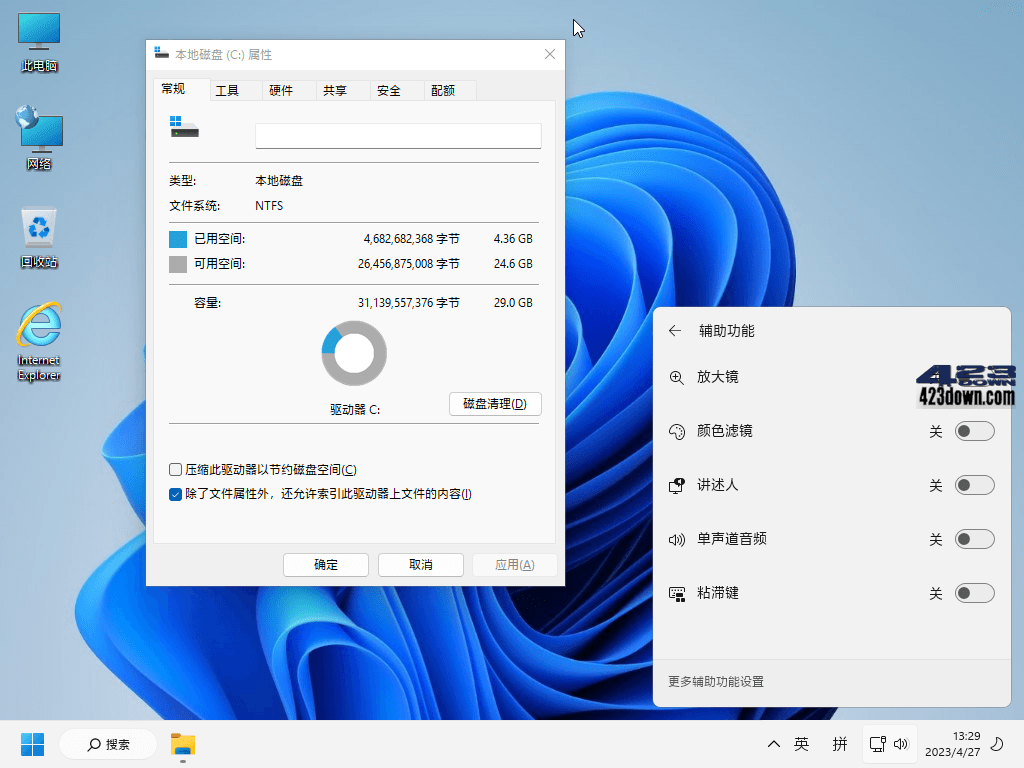Open File Explorer from the taskbar
The height and width of the screenshot is (768, 1024).
click(185, 744)
